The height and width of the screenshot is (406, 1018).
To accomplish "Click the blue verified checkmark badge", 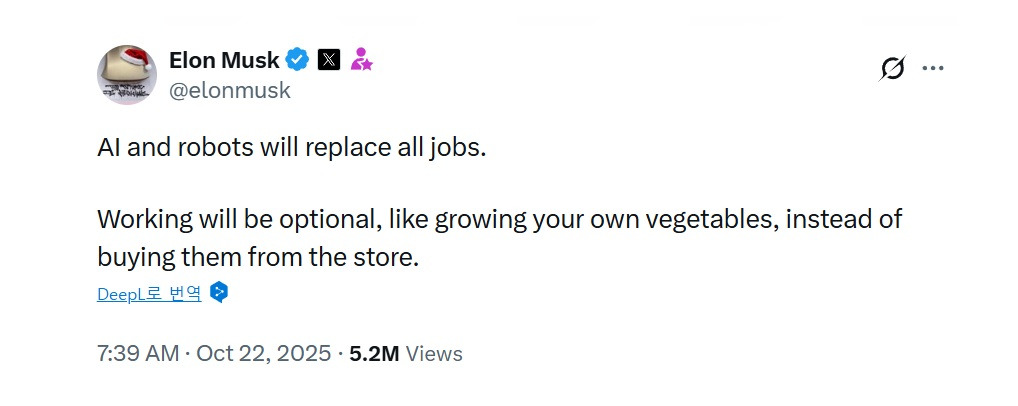I will pyautogui.click(x=298, y=60).
